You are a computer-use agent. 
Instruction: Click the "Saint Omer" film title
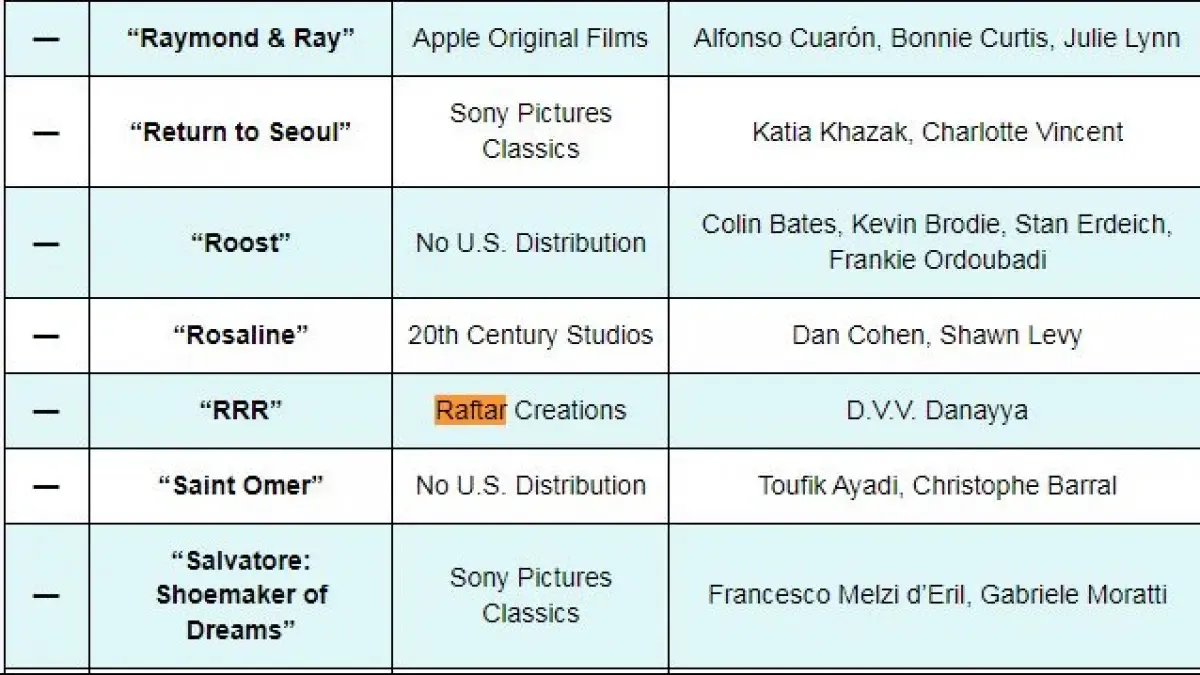(241, 486)
